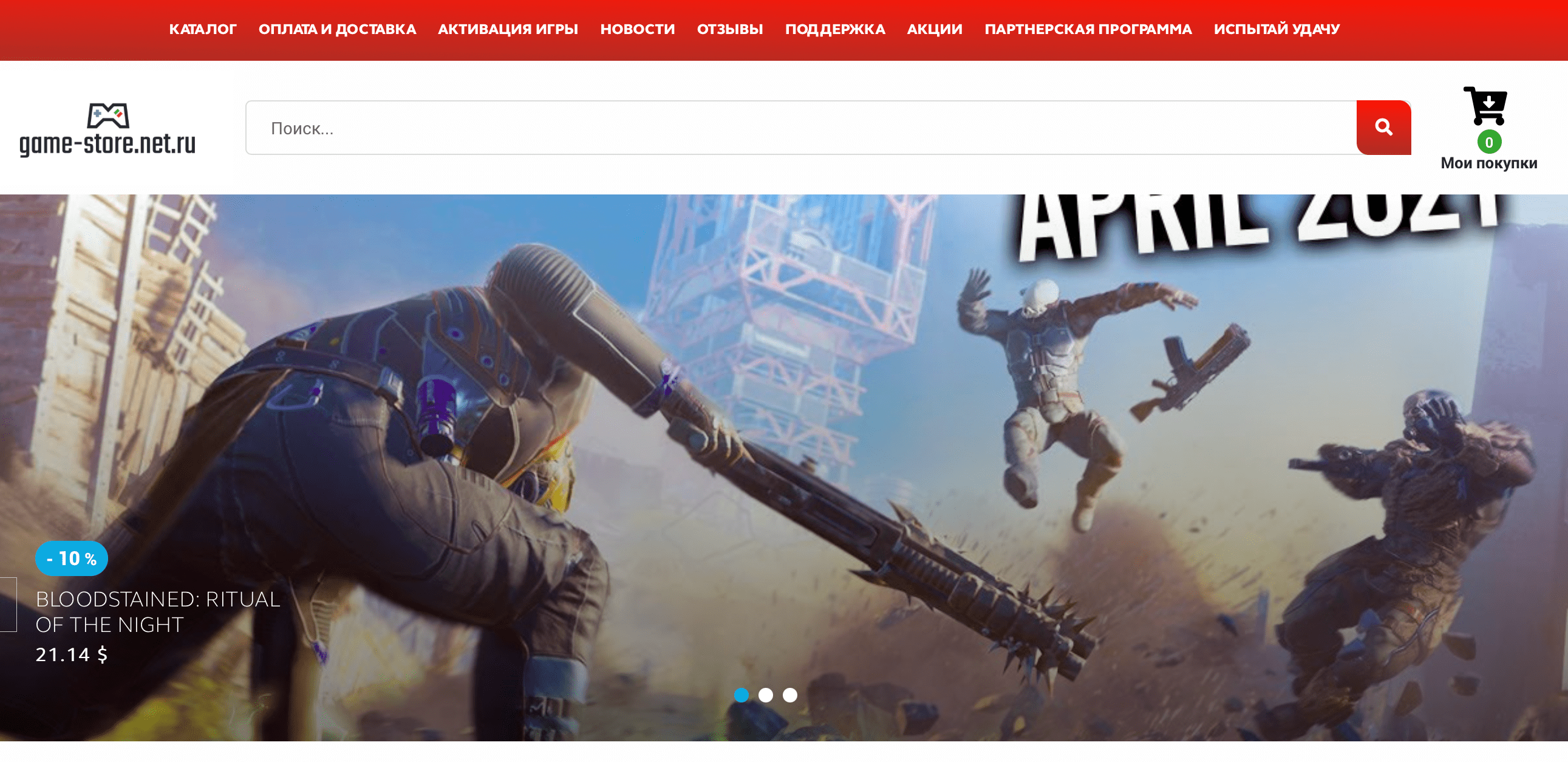Open Партнерская программа page

pyautogui.click(x=1088, y=29)
